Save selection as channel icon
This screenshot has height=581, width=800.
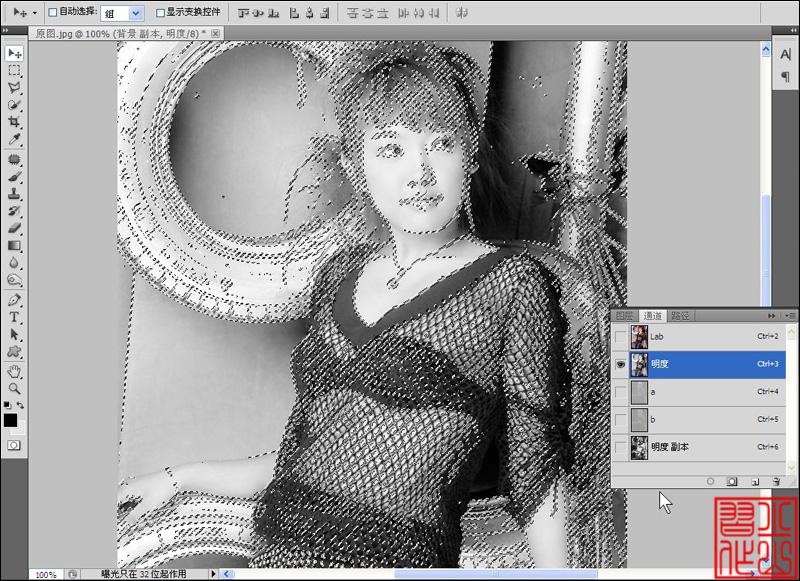(x=732, y=481)
